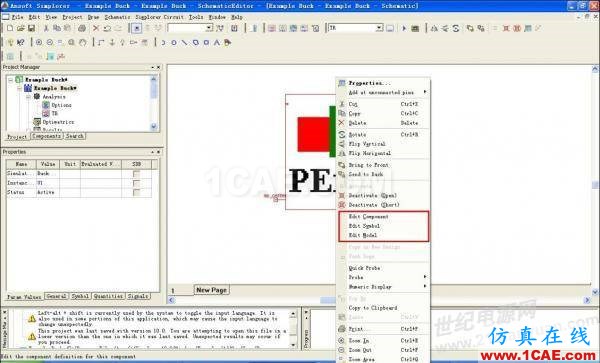Select the line drawing tool icon

[x=184, y=42]
